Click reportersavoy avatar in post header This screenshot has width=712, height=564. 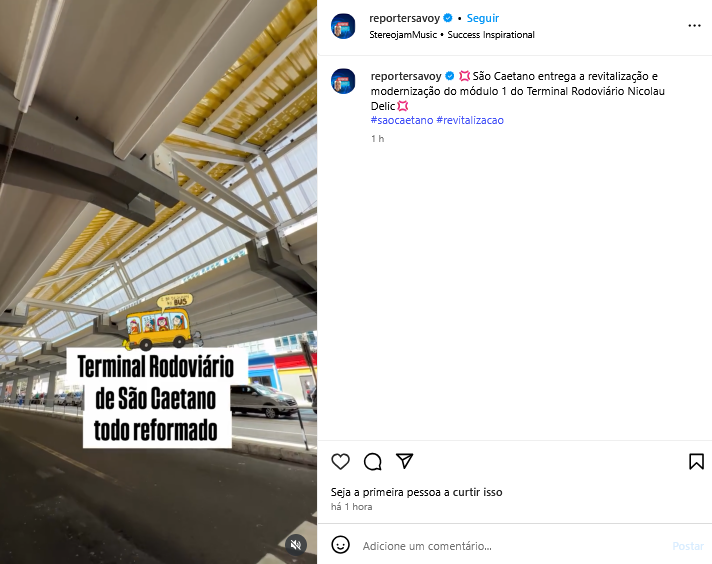(343, 26)
